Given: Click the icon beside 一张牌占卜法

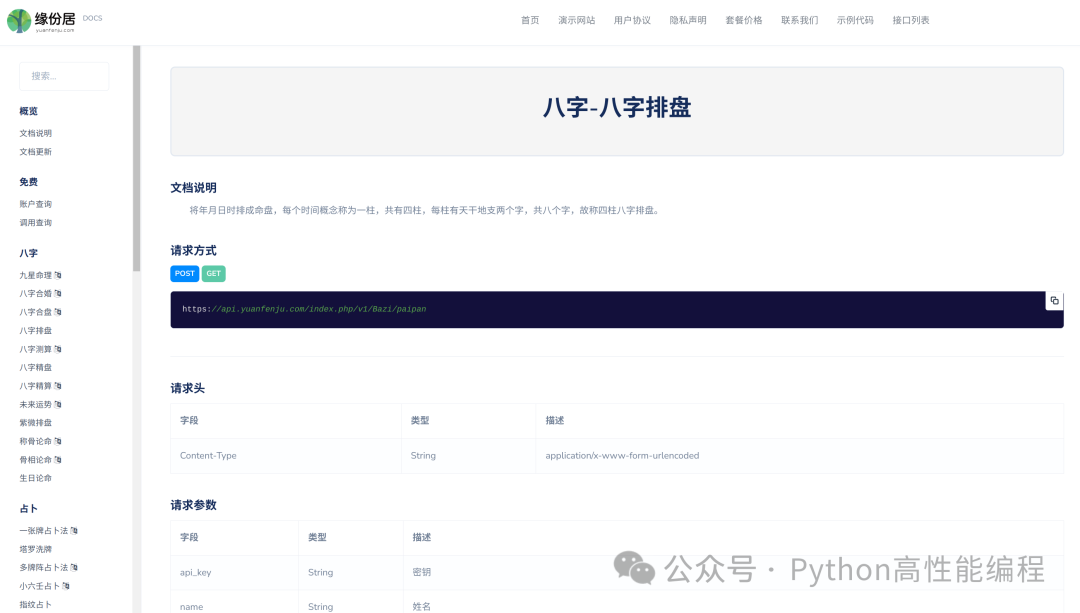Looking at the screenshot, I should [x=75, y=530].
